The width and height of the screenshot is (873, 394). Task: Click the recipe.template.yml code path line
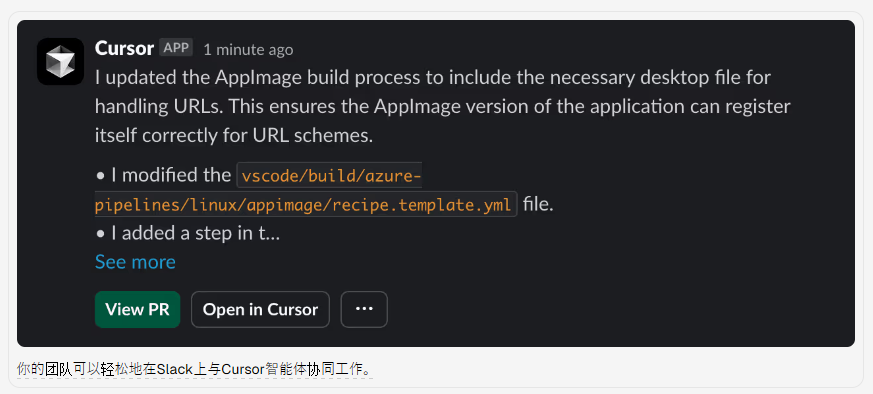[303, 205]
